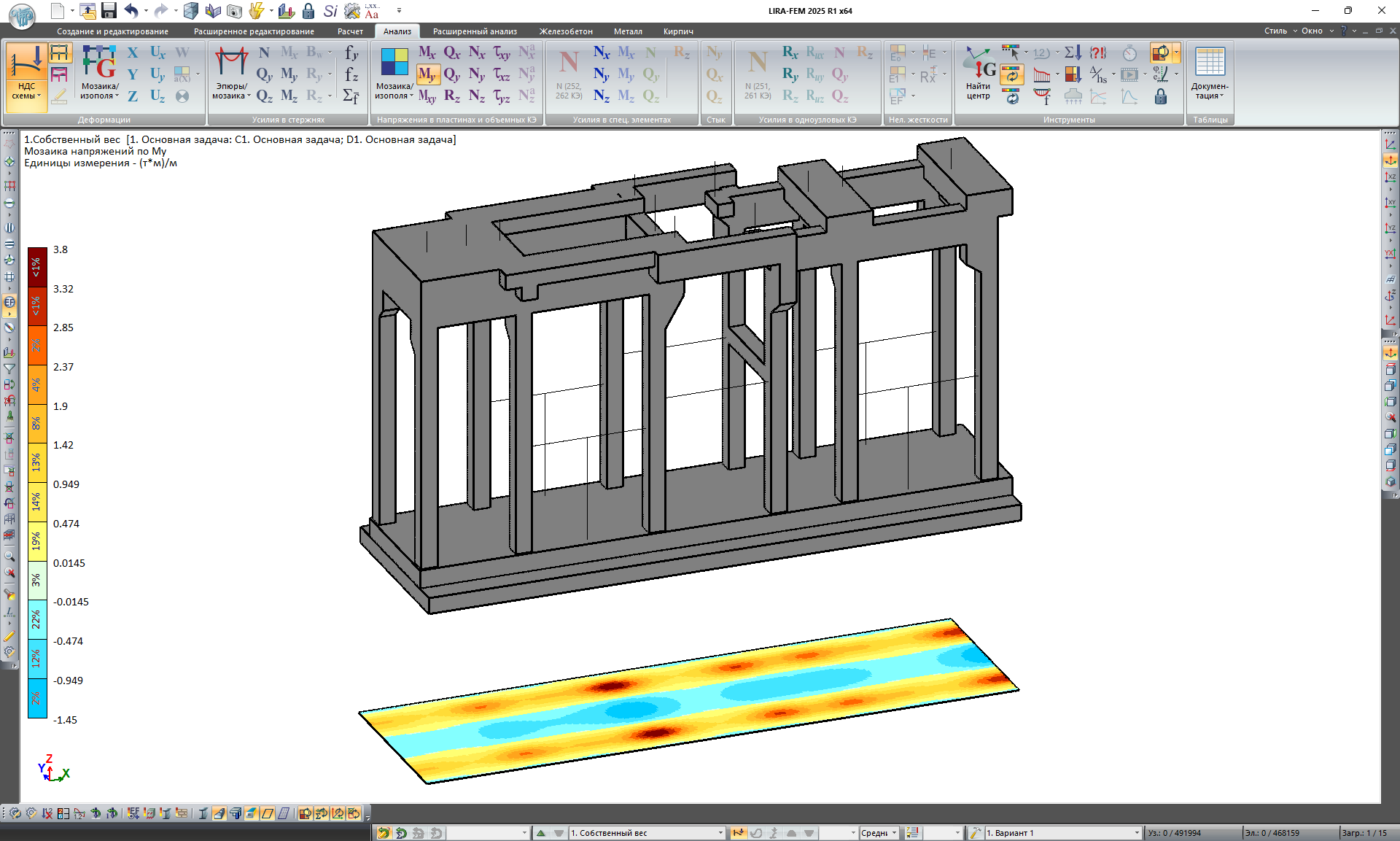Click the dark red 3.8 scale swatch
1400x841 pixels.
37,268
